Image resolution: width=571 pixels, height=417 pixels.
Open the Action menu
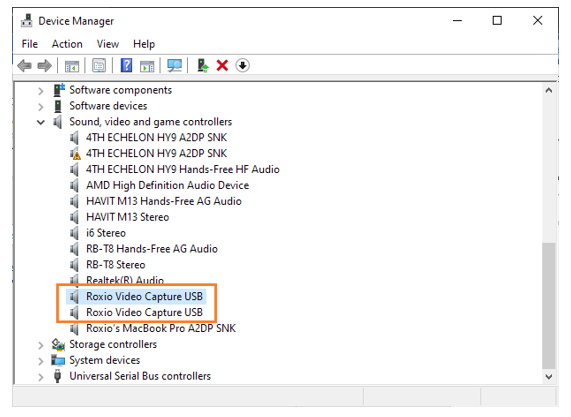click(67, 44)
